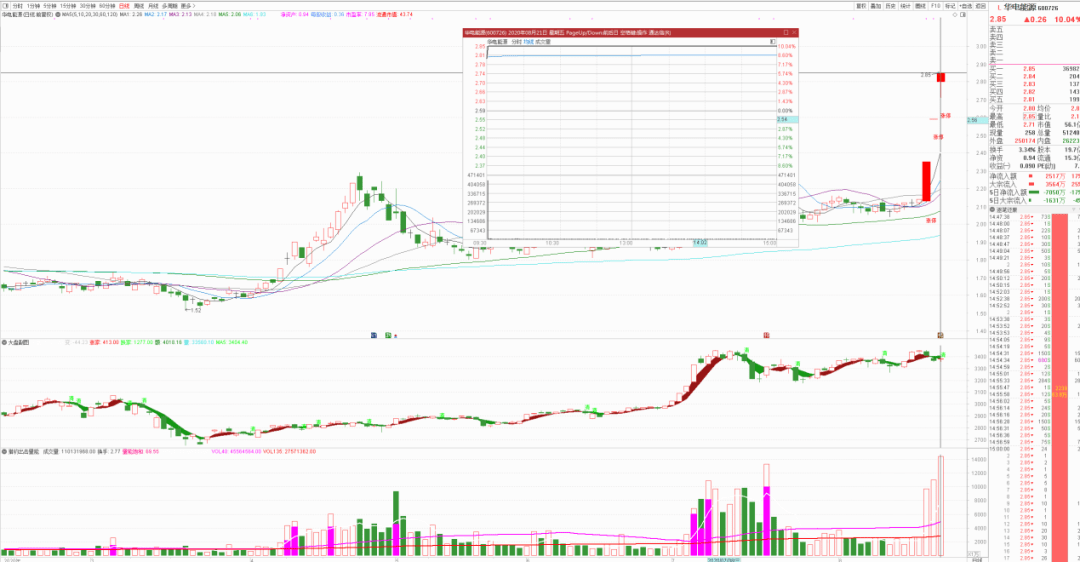Click the diamond icon at the main chart's upper right

[955, 14]
